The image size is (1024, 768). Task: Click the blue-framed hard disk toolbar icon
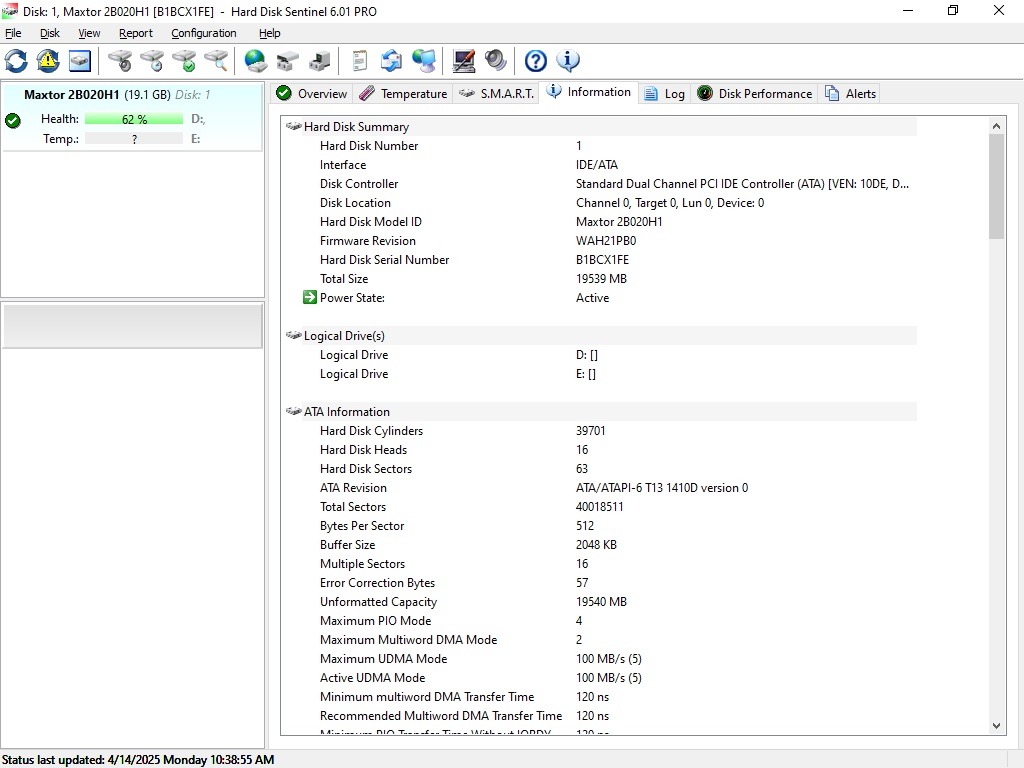click(80, 61)
